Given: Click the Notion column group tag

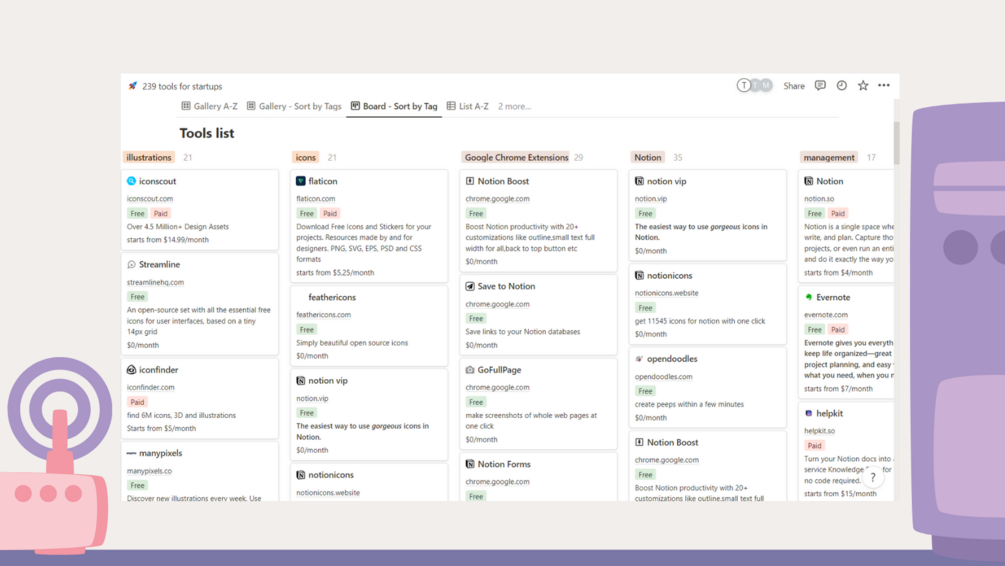Looking at the screenshot, I should pyautogui.click(x=647, y=157).
